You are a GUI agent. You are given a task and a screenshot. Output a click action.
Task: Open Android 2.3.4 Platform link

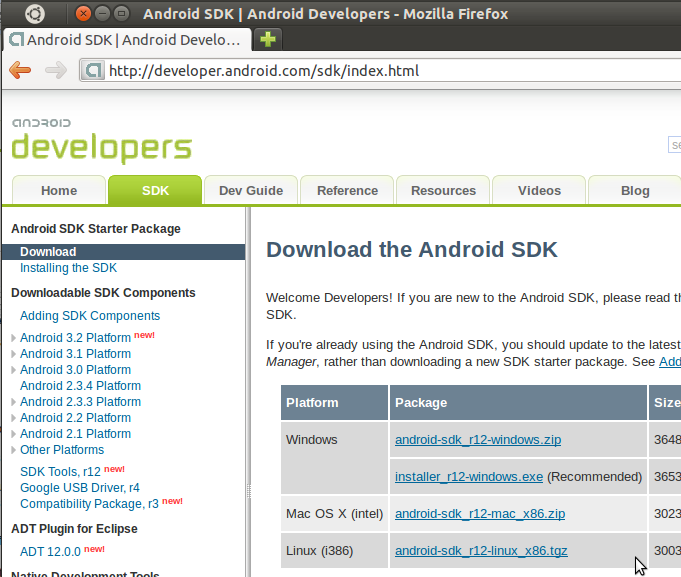[x=80, y=386]
